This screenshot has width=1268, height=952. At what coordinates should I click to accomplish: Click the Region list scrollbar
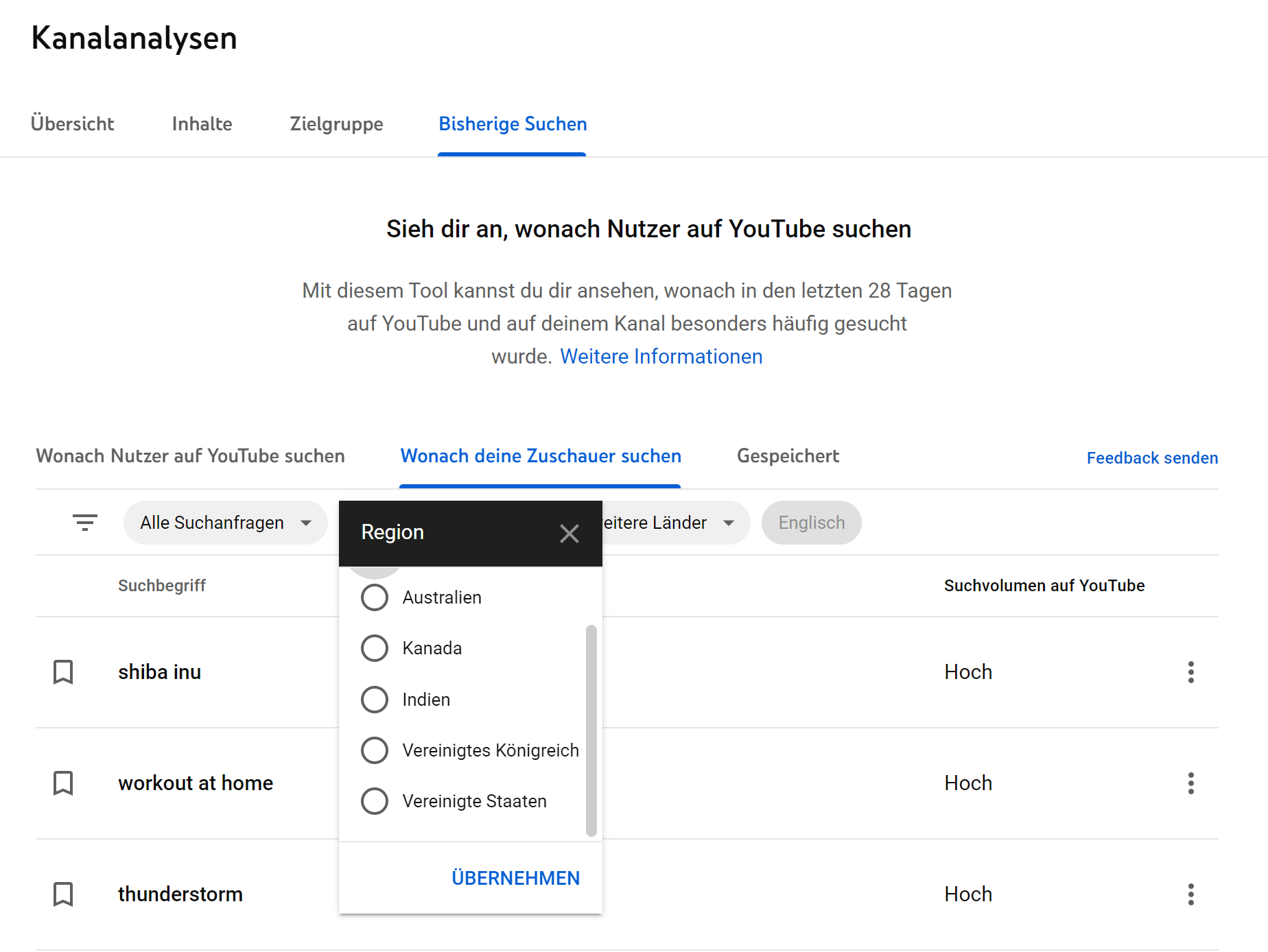point(591,730)
